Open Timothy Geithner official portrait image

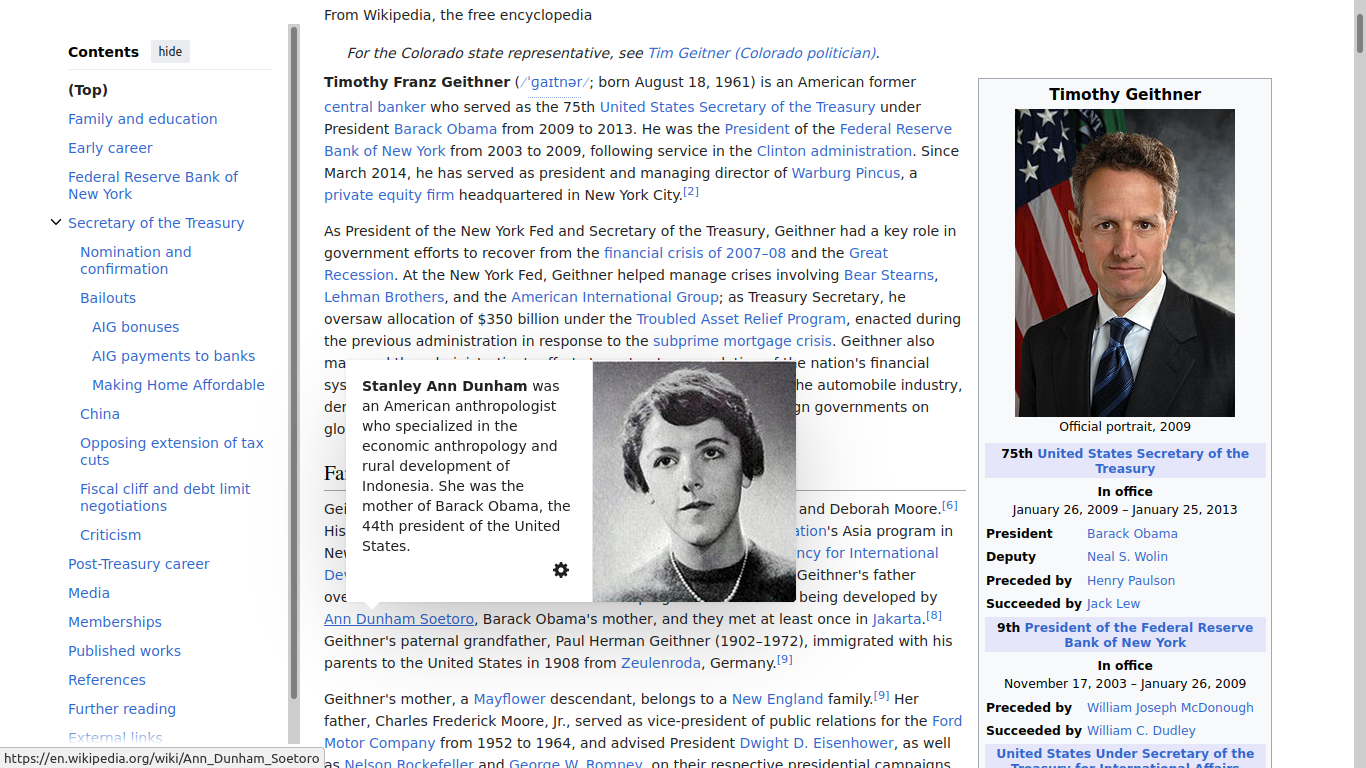(1125, 263)
